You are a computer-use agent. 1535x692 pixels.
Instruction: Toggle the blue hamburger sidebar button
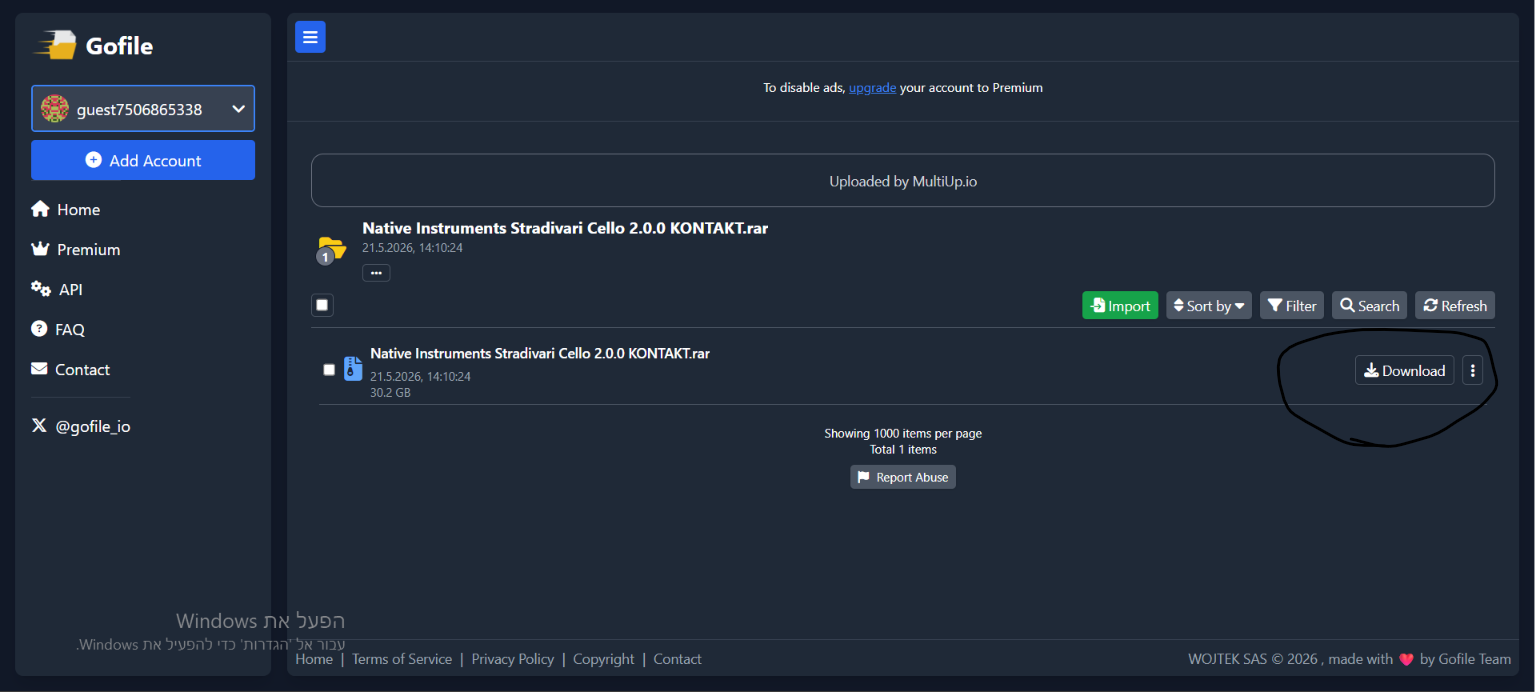pos(310,37)
